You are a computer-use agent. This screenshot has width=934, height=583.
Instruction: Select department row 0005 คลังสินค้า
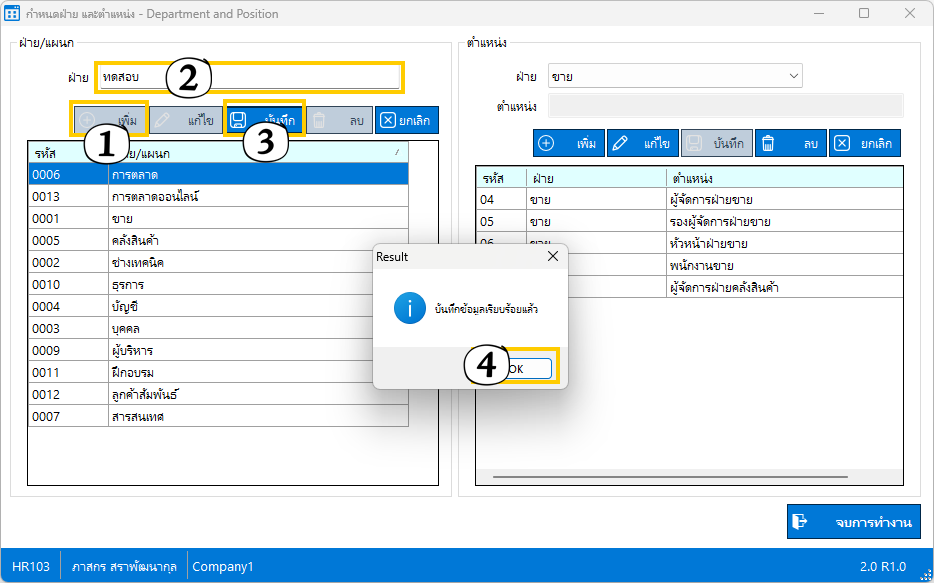[217, 241]
